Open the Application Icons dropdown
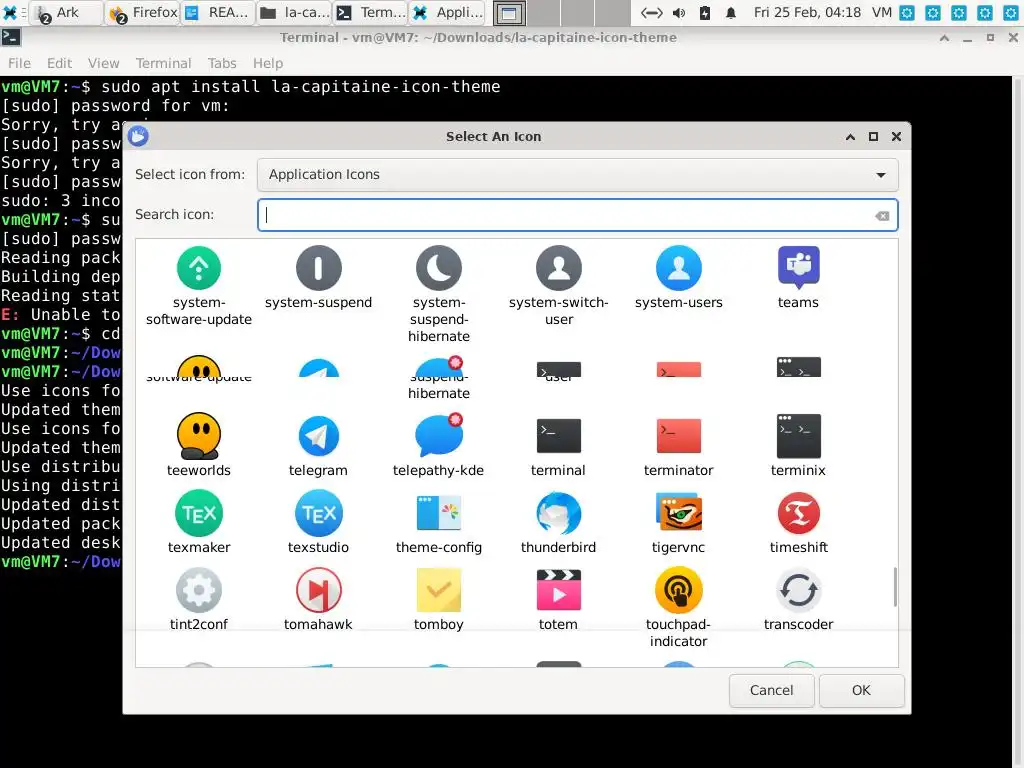The width and height of the screenshot is (1024, 768). [x=577, y=174]
